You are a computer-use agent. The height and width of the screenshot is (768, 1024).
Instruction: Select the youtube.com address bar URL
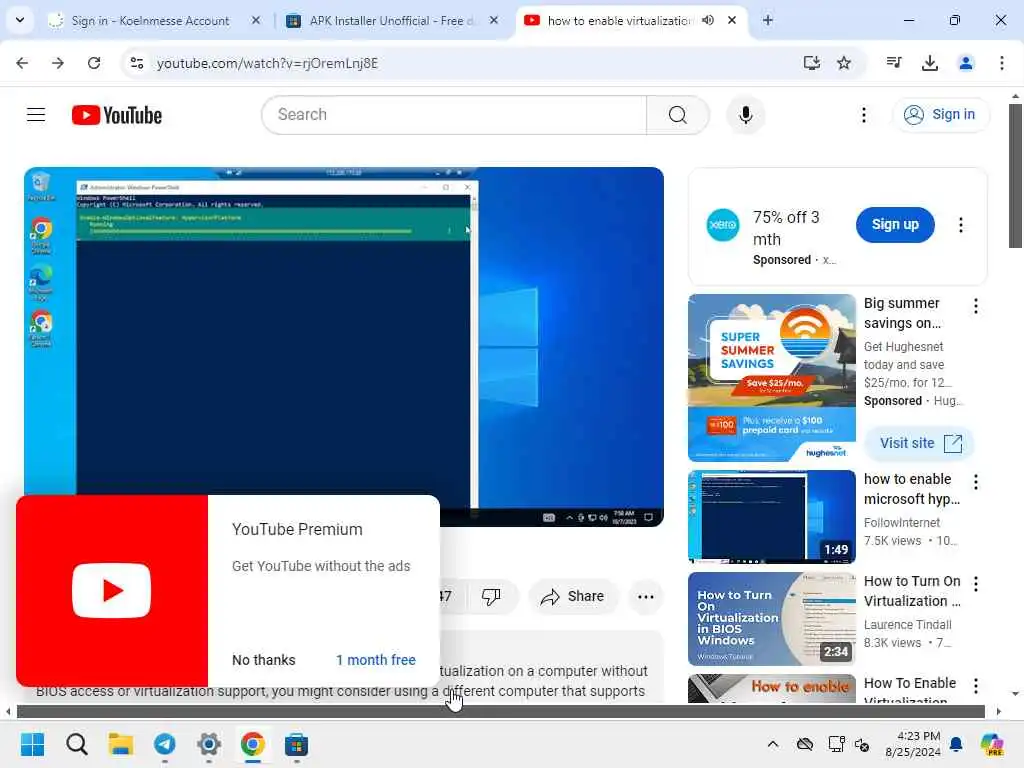[267, 63]
